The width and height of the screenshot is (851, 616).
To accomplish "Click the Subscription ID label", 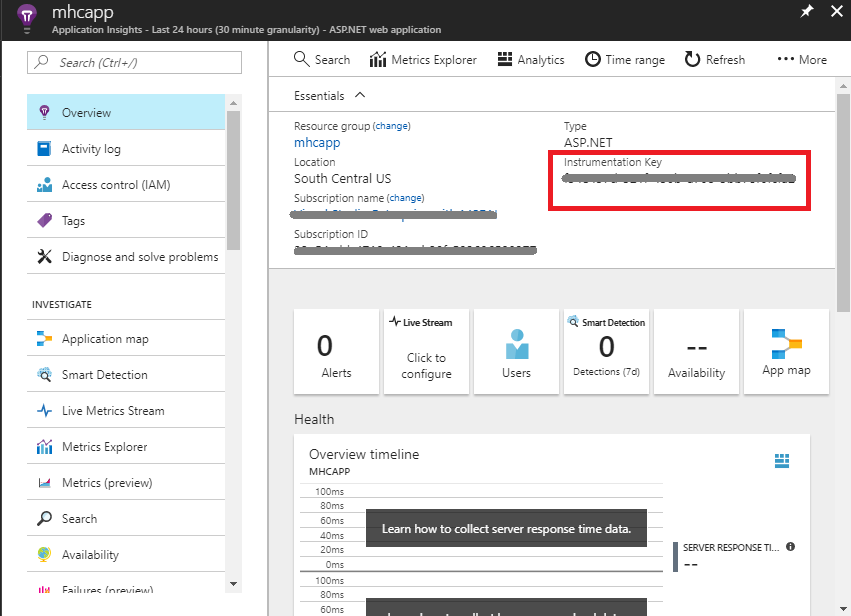I will pos(331,234).
